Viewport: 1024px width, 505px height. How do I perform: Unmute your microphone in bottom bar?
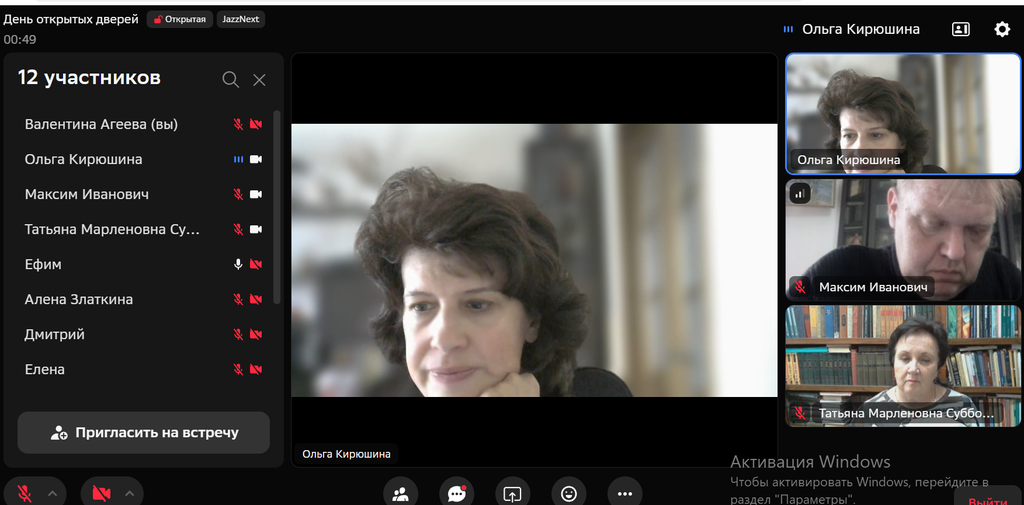[24, 493]
